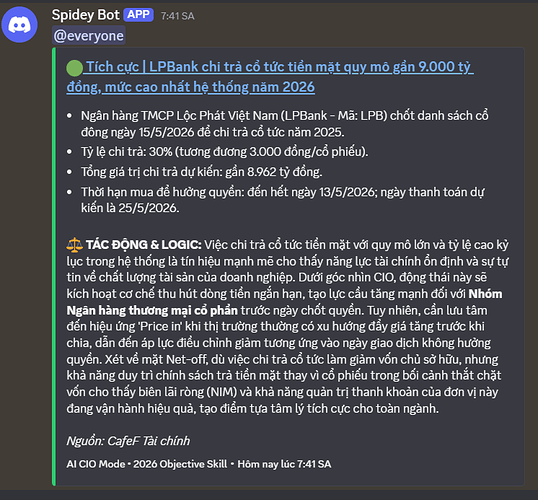Click the APP badge beside Spidey Bot
Viewport: 538px width, 500px height.
(x=138, y=15)
